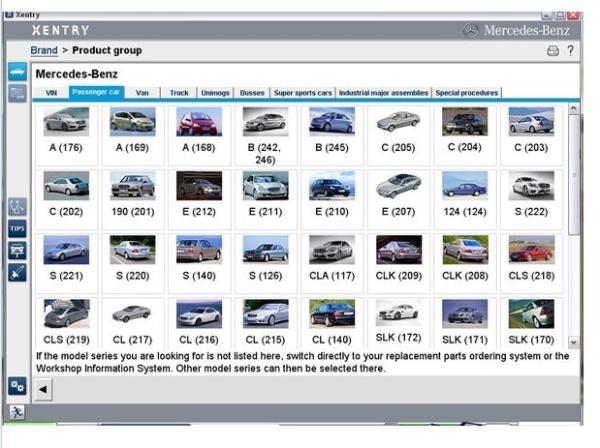
Task: Open the settings gears icon
Action: tap(17, 386)
